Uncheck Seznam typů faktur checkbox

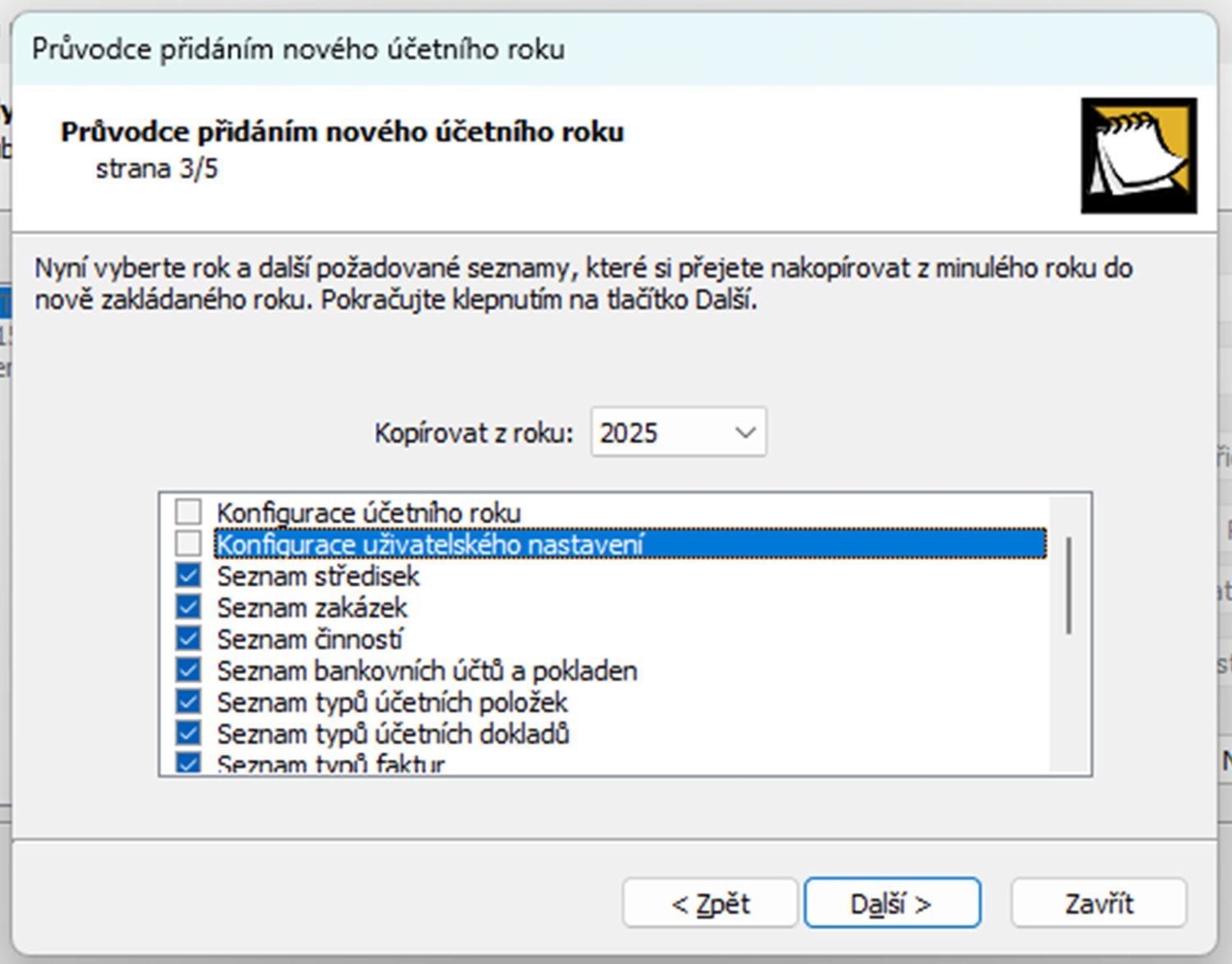click(188, 763)
